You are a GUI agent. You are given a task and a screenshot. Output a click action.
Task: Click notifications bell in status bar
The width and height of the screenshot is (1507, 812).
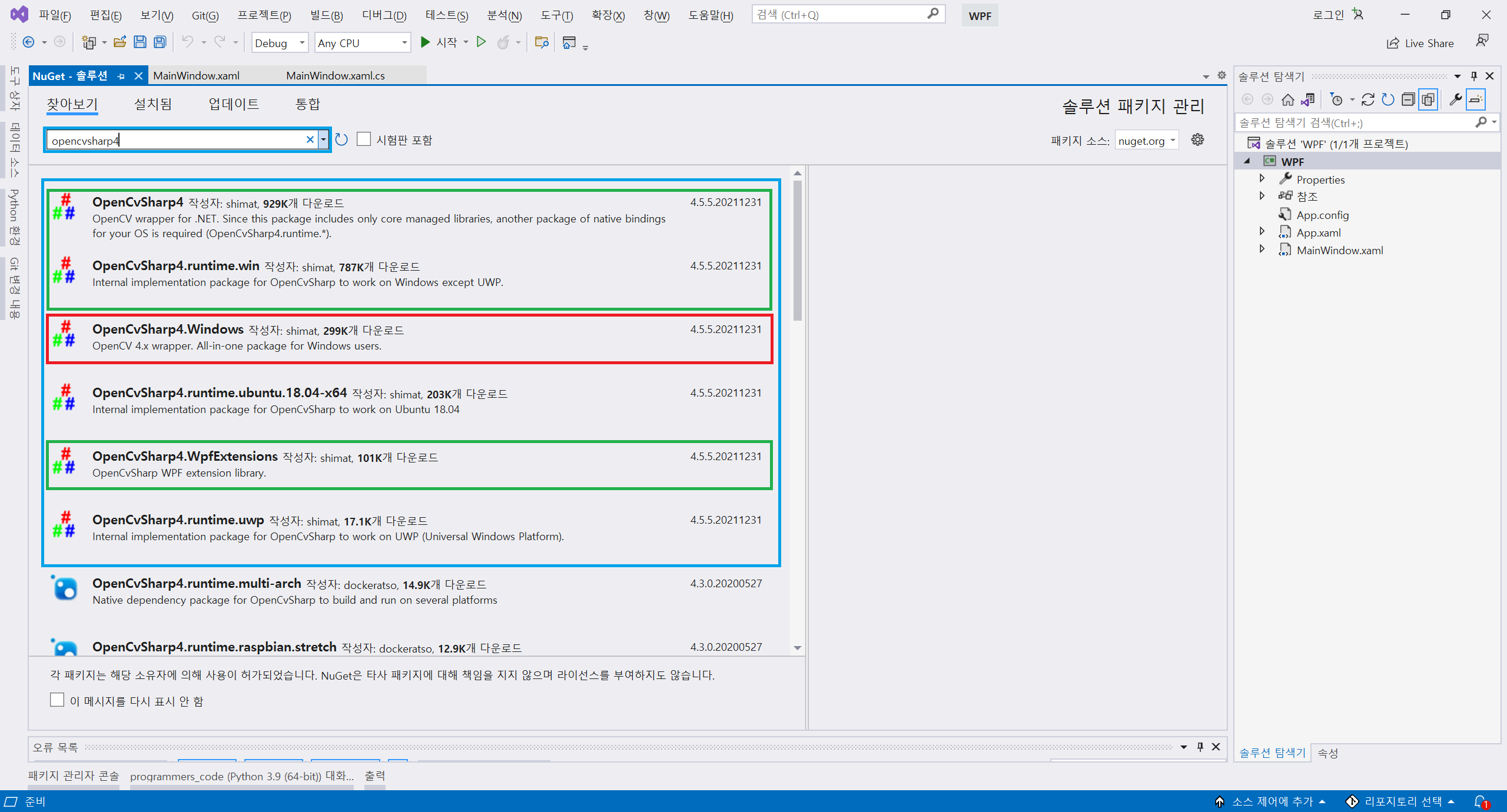click(1480, 801)
